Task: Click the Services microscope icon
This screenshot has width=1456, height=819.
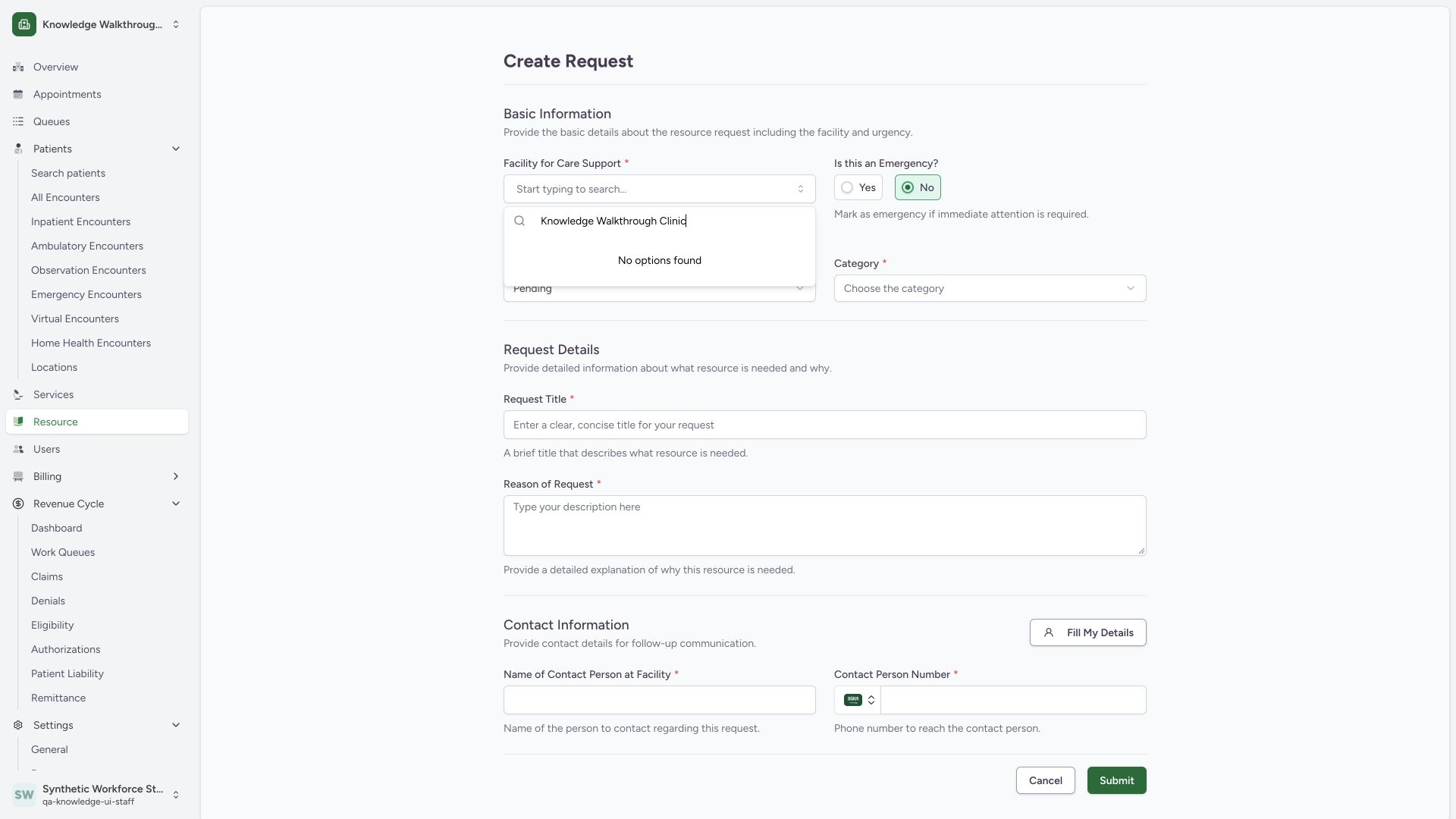Action: [x=18, y=394]
